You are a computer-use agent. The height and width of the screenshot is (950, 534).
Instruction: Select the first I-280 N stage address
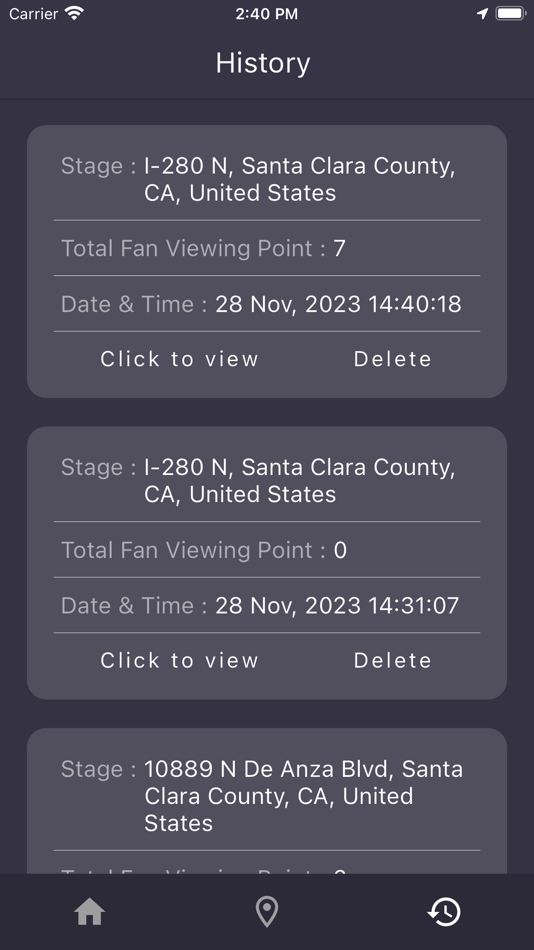[x=299, y=179]
